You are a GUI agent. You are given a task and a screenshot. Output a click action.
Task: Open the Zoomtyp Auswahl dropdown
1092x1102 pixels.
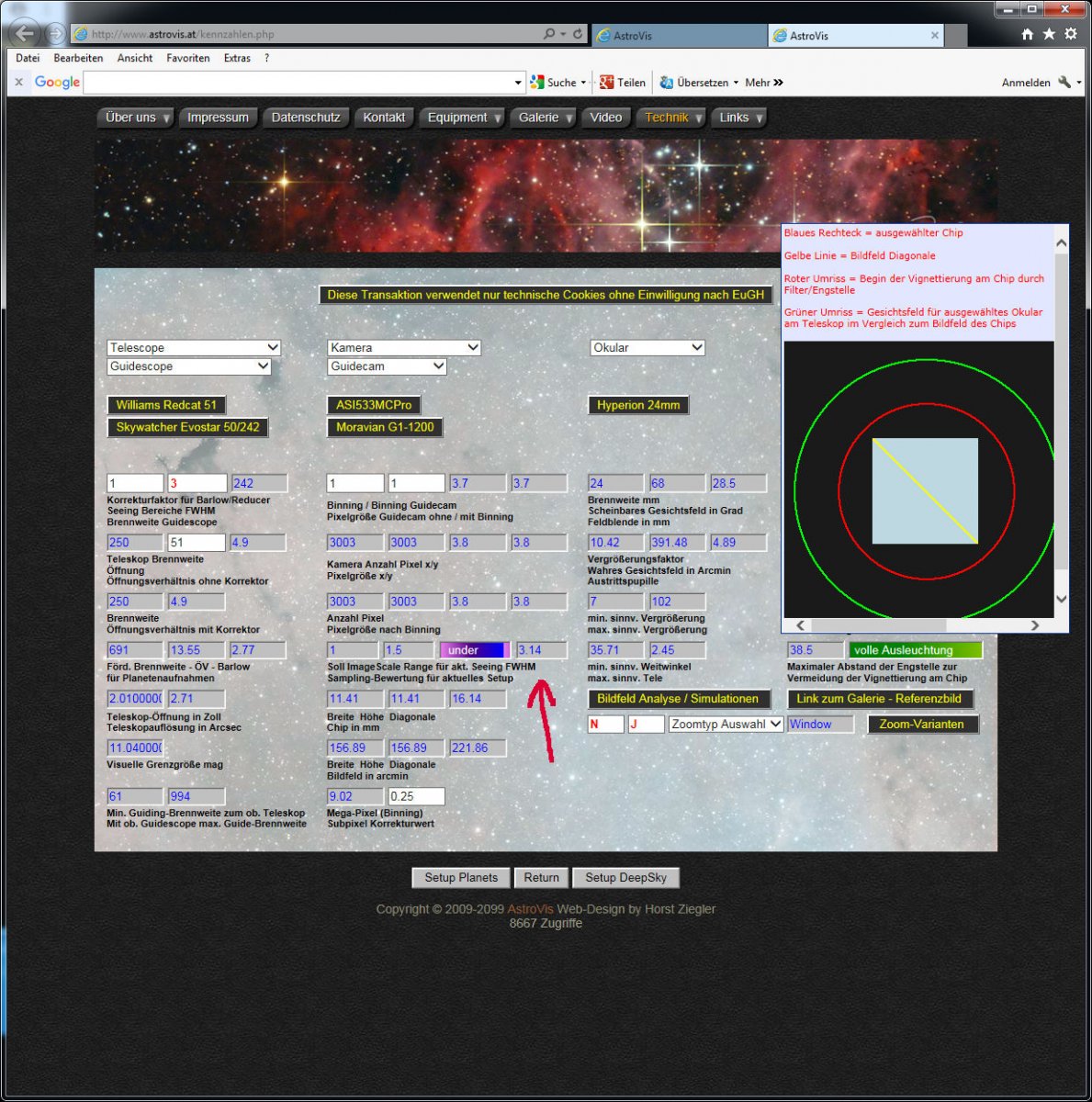(x=726, y=724)
